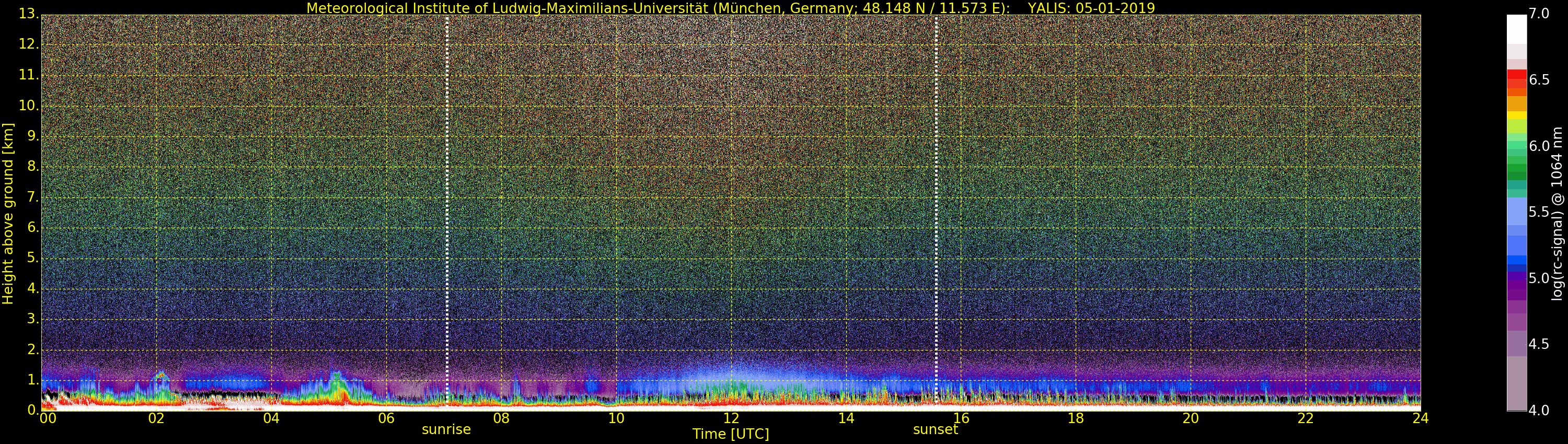Click the '10' time tick label
The width and height of the screenshot is (1568, 444).
(616, 418)
